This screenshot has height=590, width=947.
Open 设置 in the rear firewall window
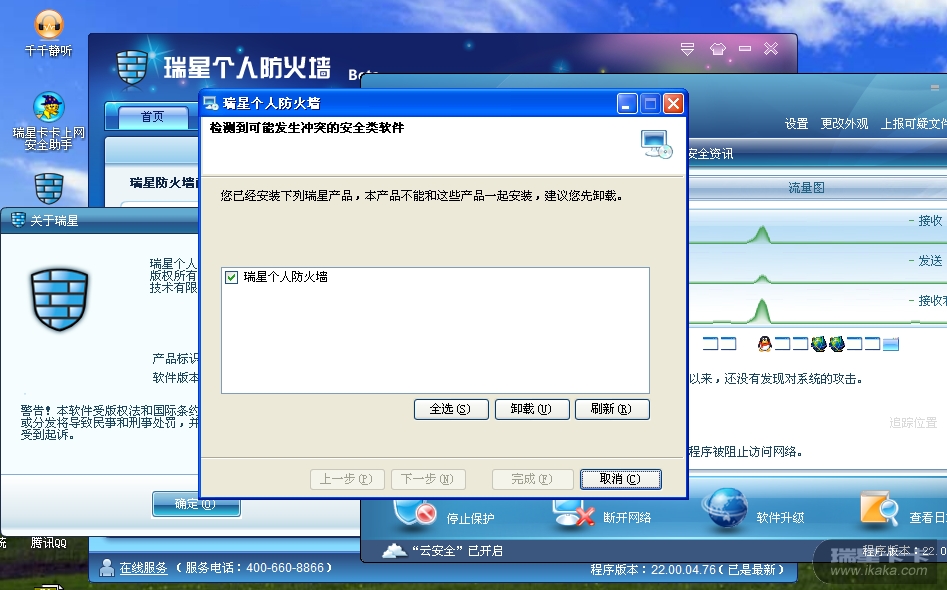796,124
